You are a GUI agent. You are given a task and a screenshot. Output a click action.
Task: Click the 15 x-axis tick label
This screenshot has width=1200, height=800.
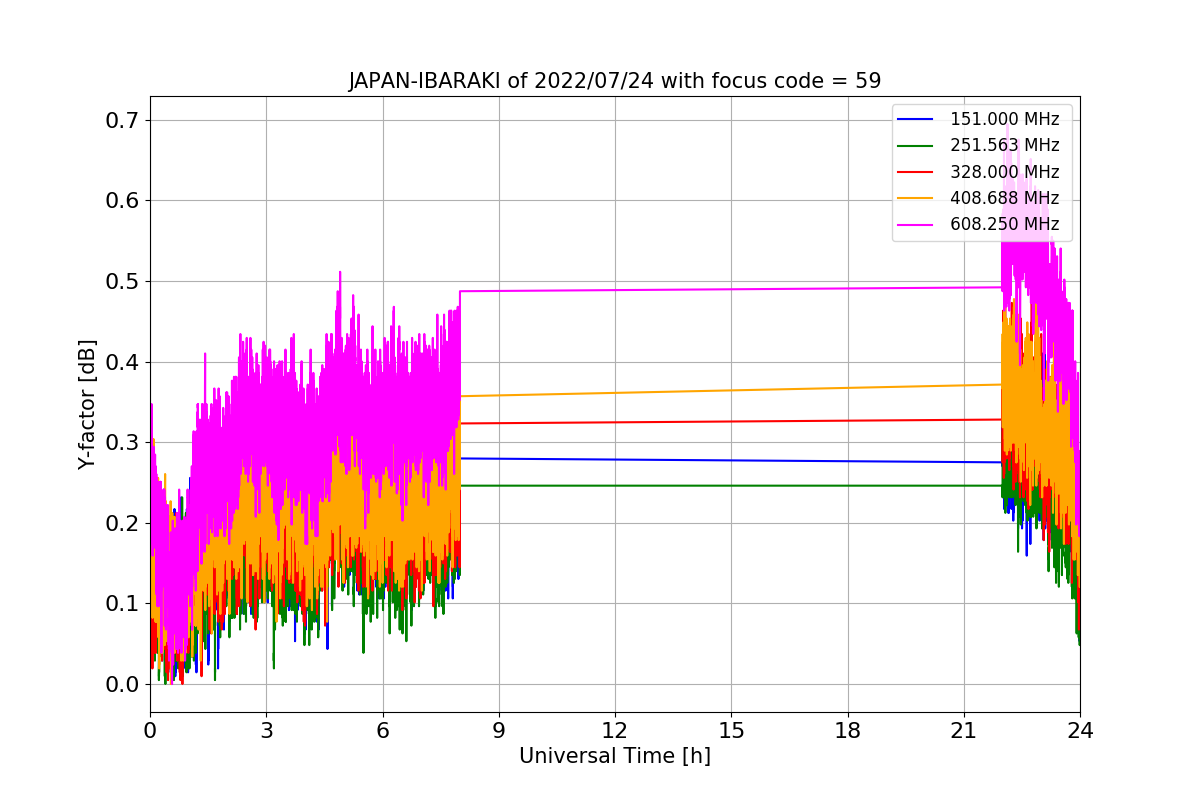pos(731,730)
